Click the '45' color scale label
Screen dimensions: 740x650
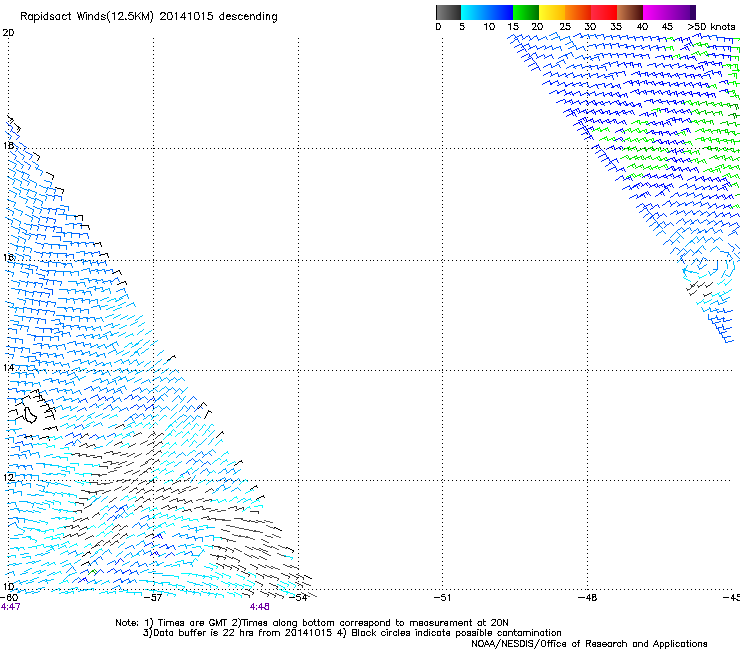[x=667, y=27]
